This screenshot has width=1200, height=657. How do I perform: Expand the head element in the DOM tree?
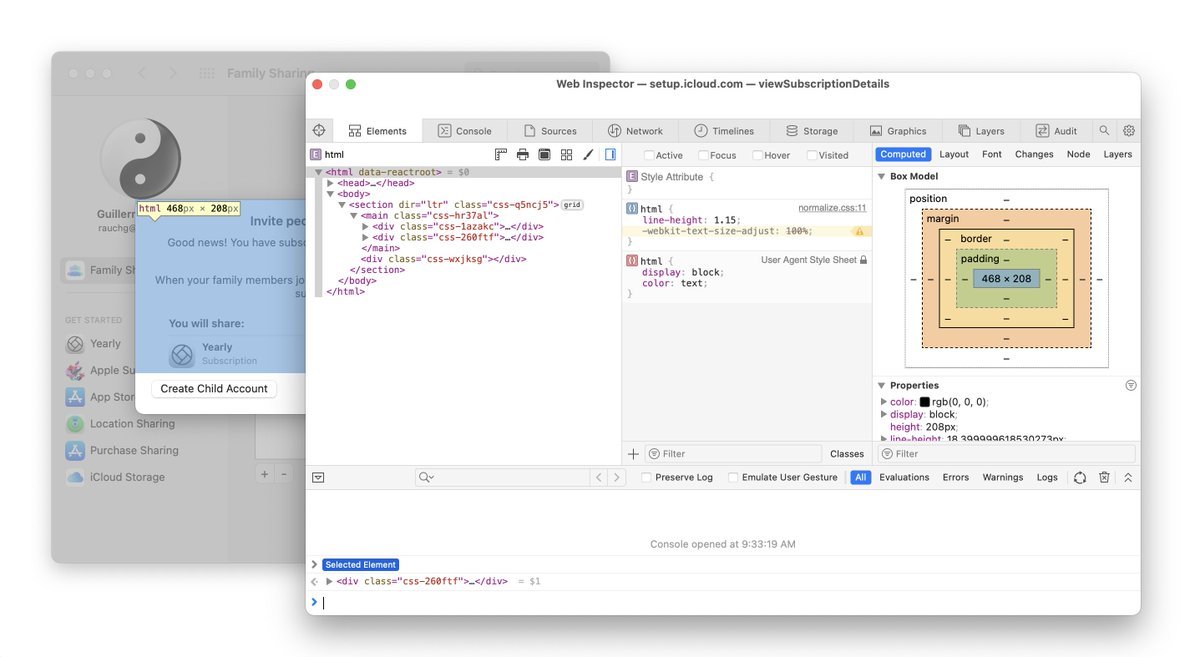(x=331, y=183)
